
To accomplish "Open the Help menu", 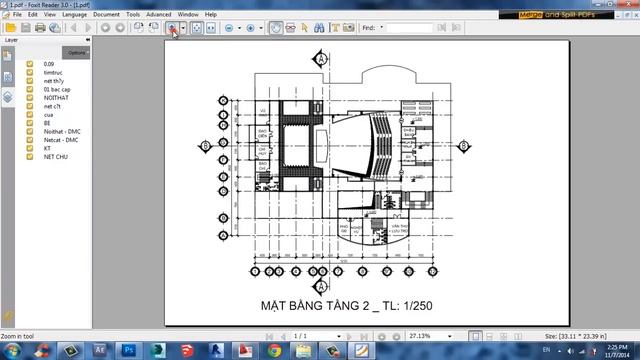I will pyautogui.click(x=211, y=14).
